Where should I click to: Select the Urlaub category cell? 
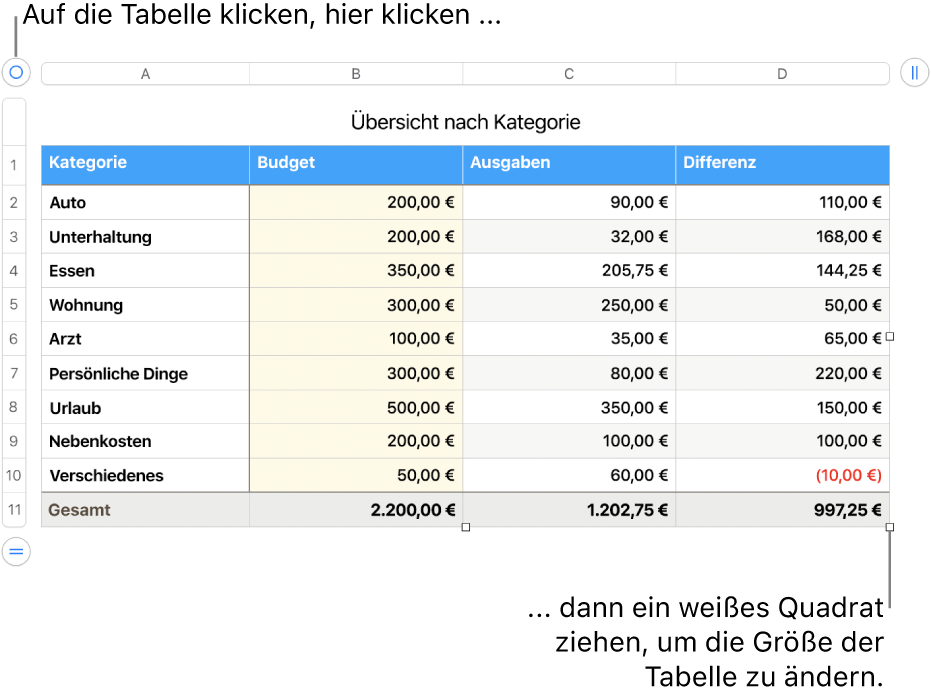tap(145, 407)
